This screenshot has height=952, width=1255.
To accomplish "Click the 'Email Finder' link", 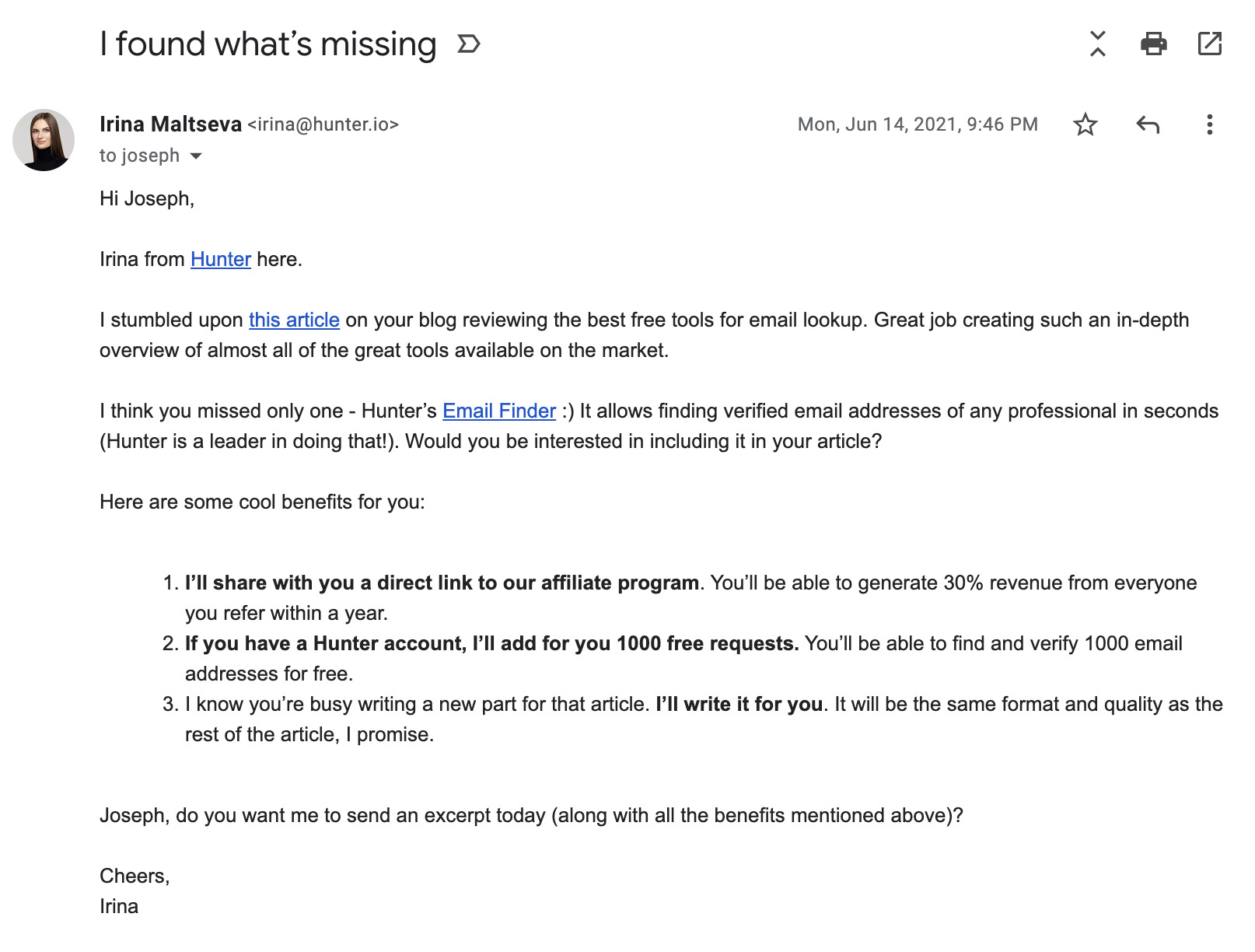I will click(x=498, y=411).
